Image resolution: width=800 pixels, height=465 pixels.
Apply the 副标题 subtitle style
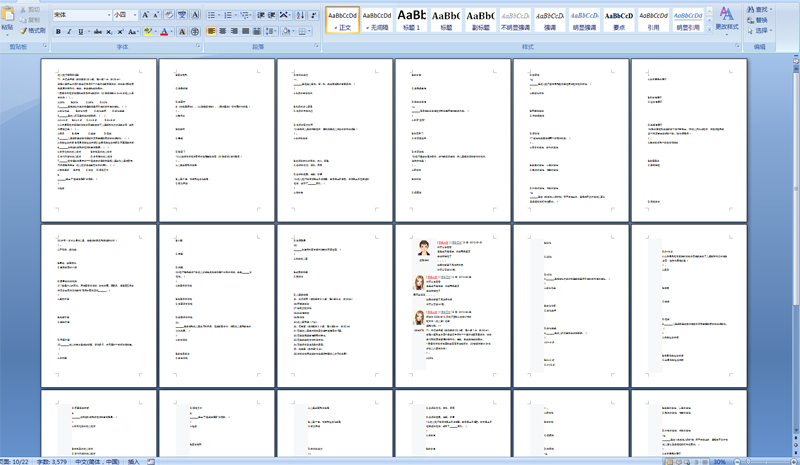[481, 20]
